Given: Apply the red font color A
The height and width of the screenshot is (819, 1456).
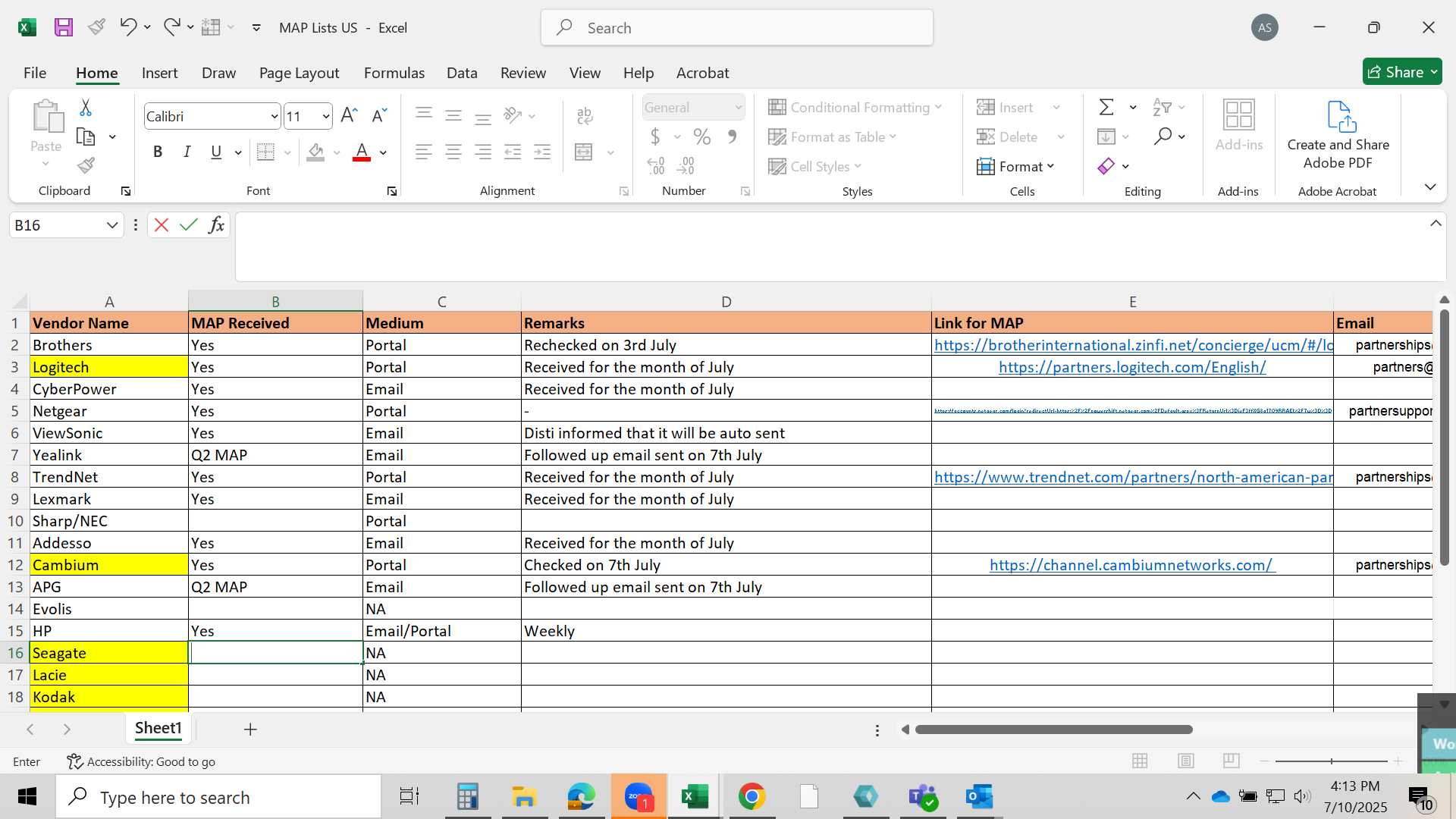Looking at the screenshot, I should [362, 152].
